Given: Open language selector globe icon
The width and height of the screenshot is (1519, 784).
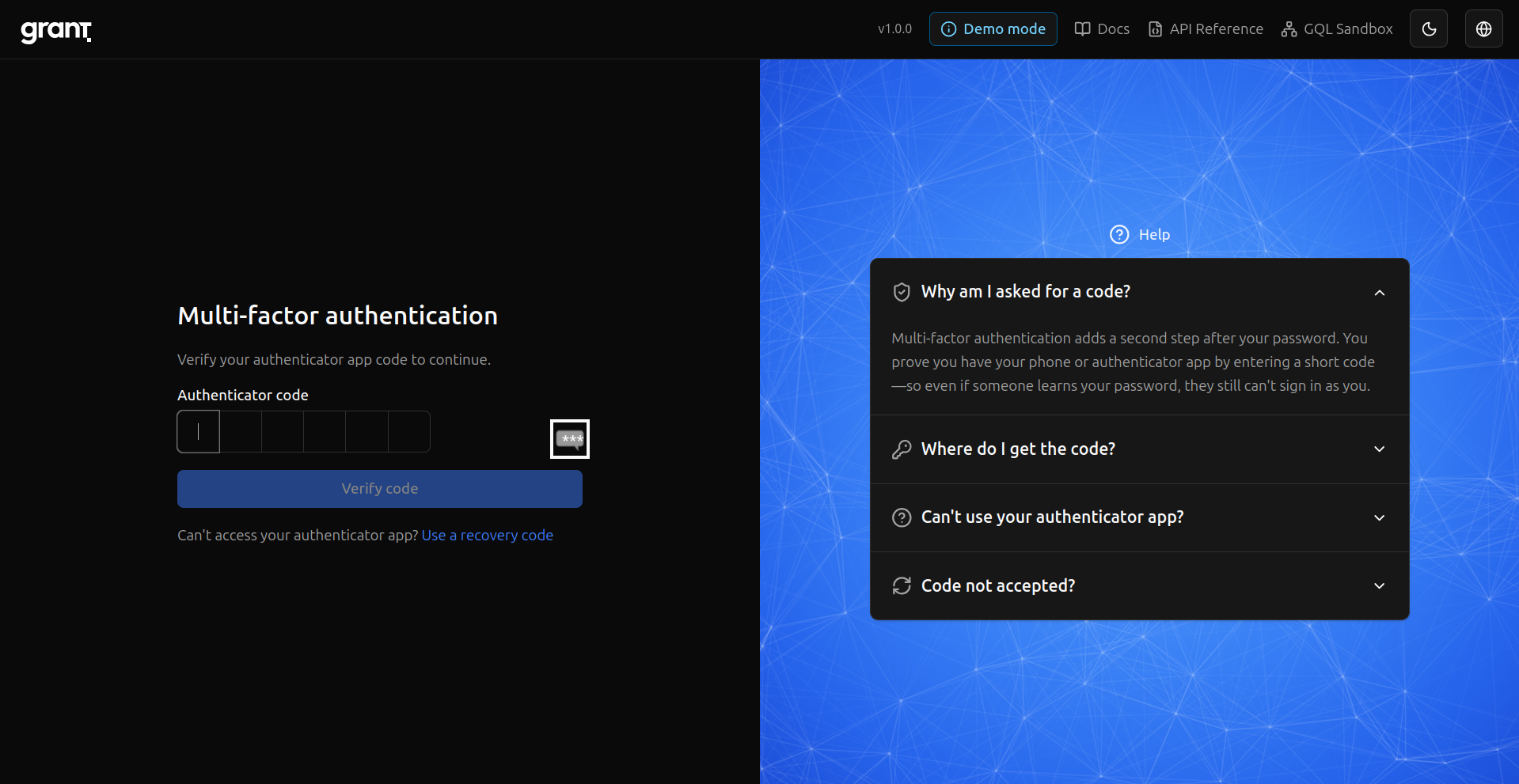Looking at the screenshot, I should 1484,29.
